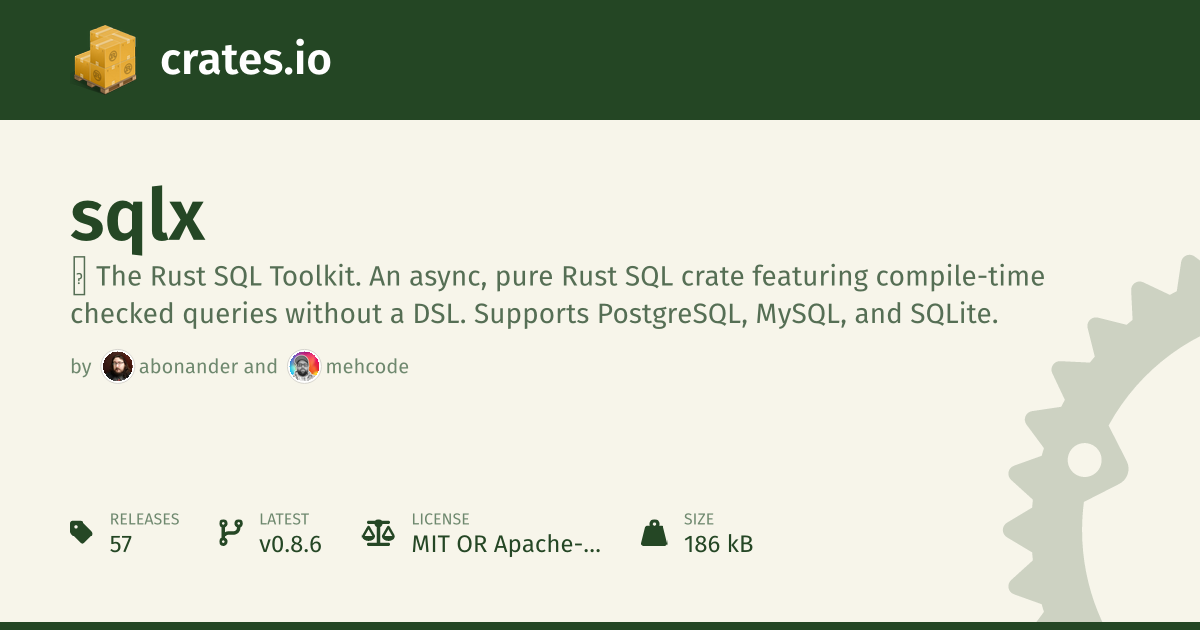The image size is (1200, 630).
Task: Click abonander's avatar picture
Action: 118,367
